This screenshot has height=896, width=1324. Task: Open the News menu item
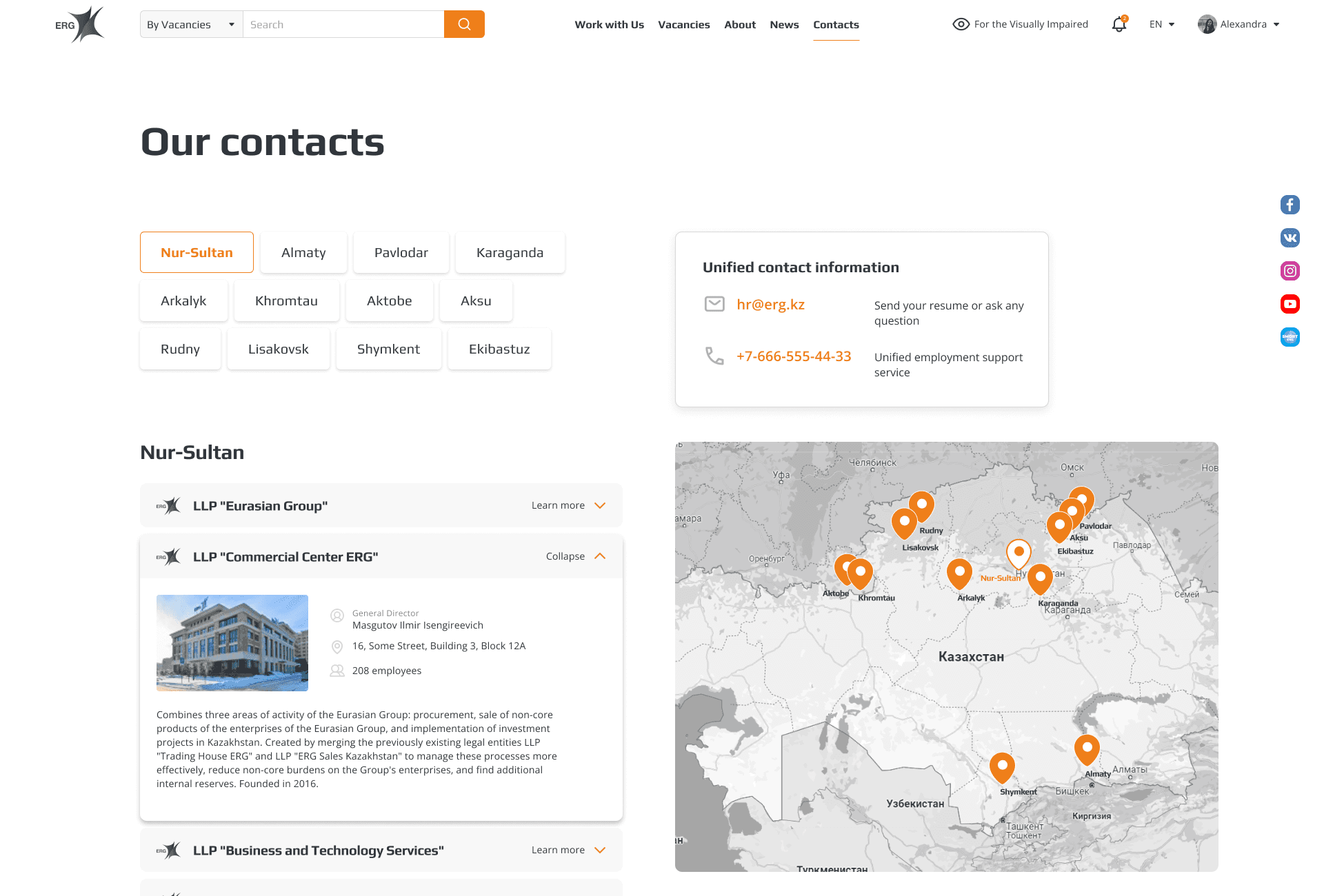784,24
